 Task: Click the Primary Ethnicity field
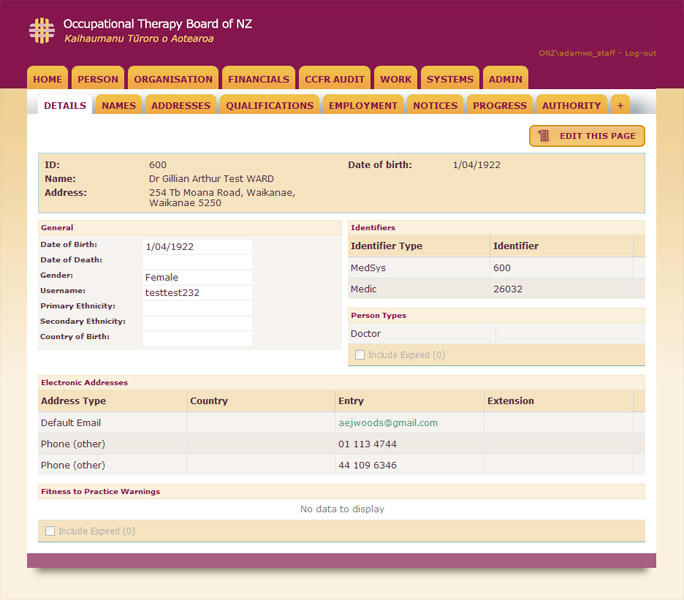click(197, 307)
